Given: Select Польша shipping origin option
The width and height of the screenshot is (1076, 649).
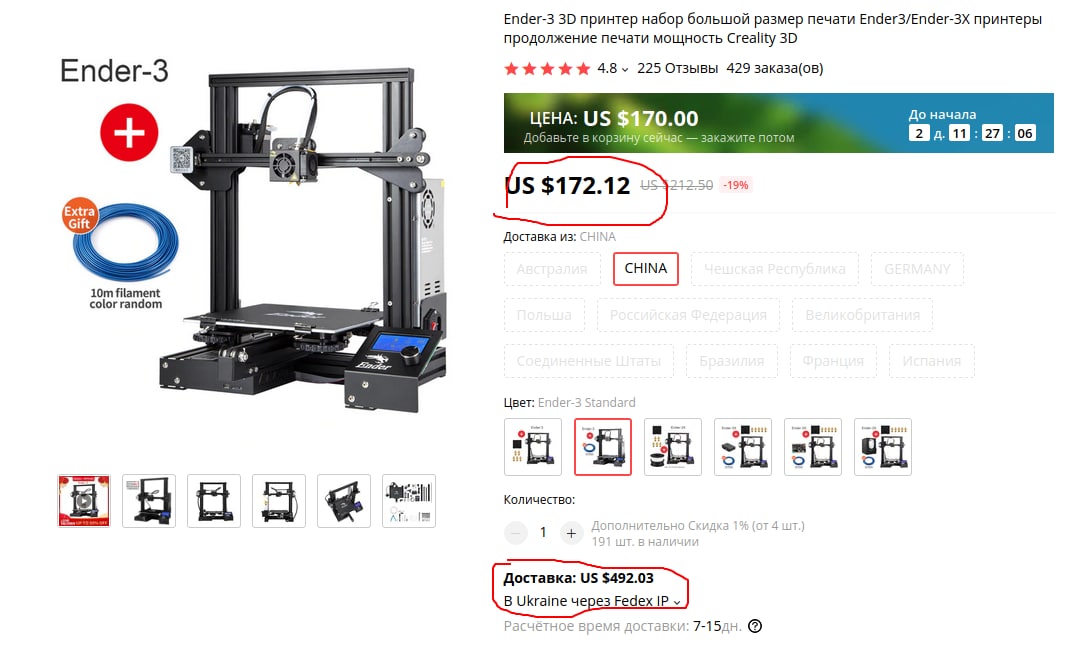Looking at the screenshot, I should tap(544, 315).
